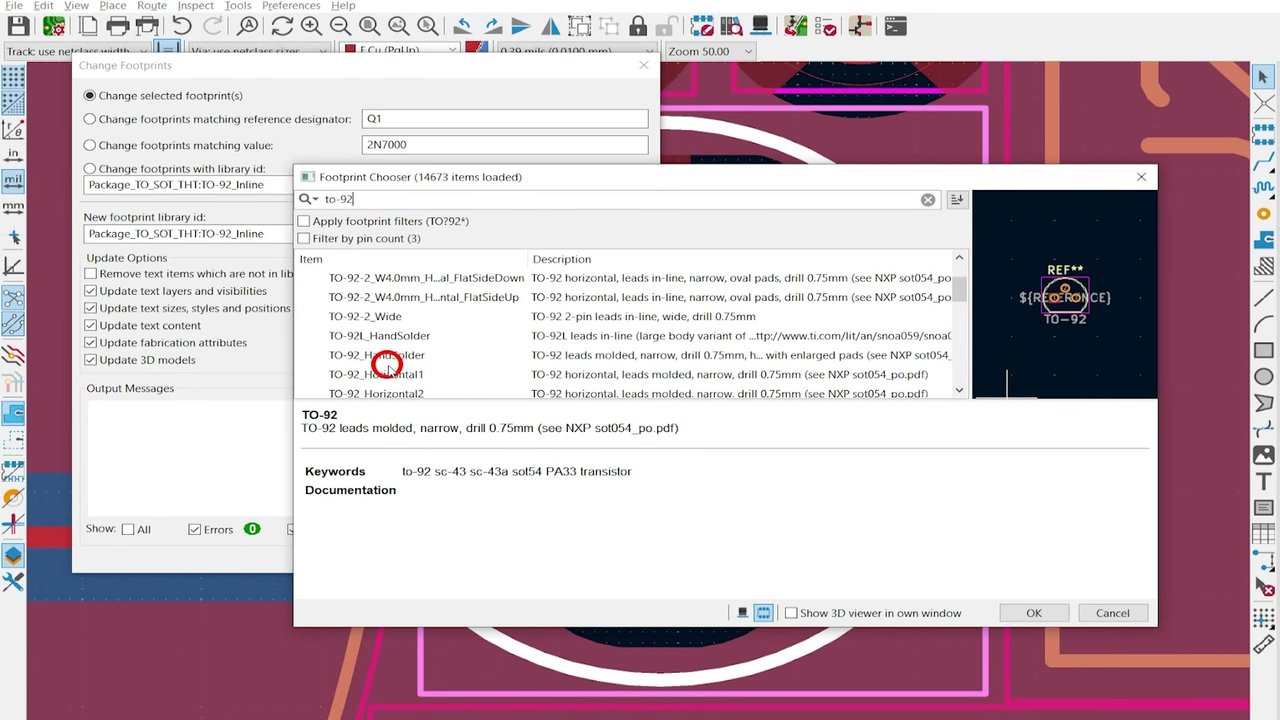Click the Undo arrow icon
This screenshot has height=720, width=1280.
pyautogui.click(x=181, y=27)
